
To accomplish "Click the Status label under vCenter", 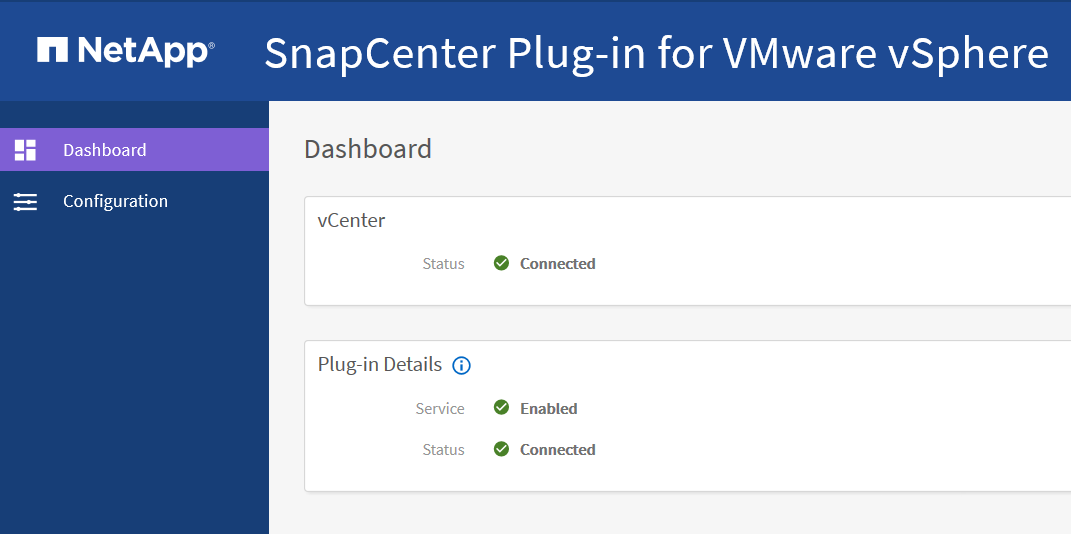I will (443, 264).
